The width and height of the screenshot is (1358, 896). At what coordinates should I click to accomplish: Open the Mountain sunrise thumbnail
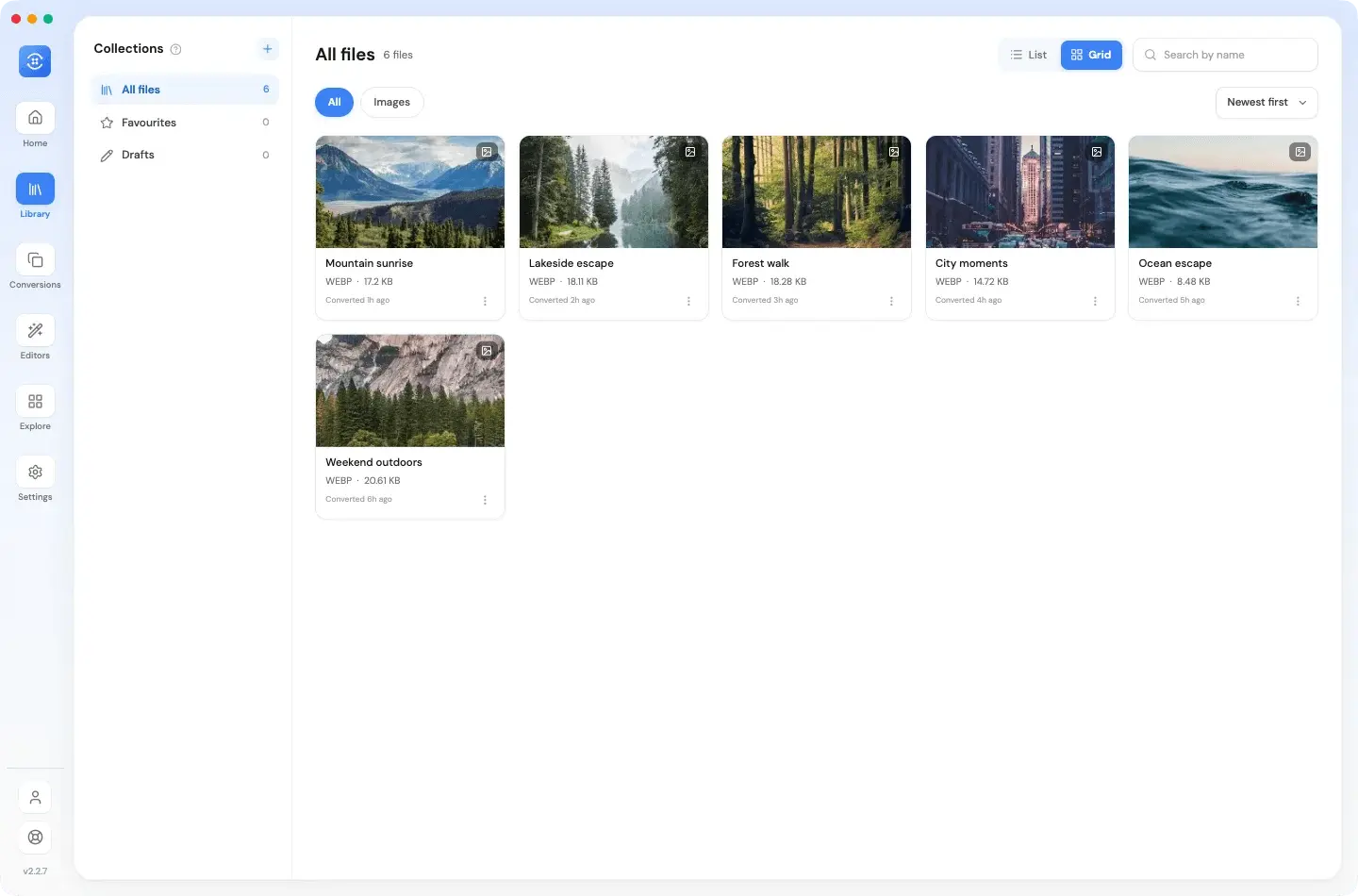[x=410, y=191]
